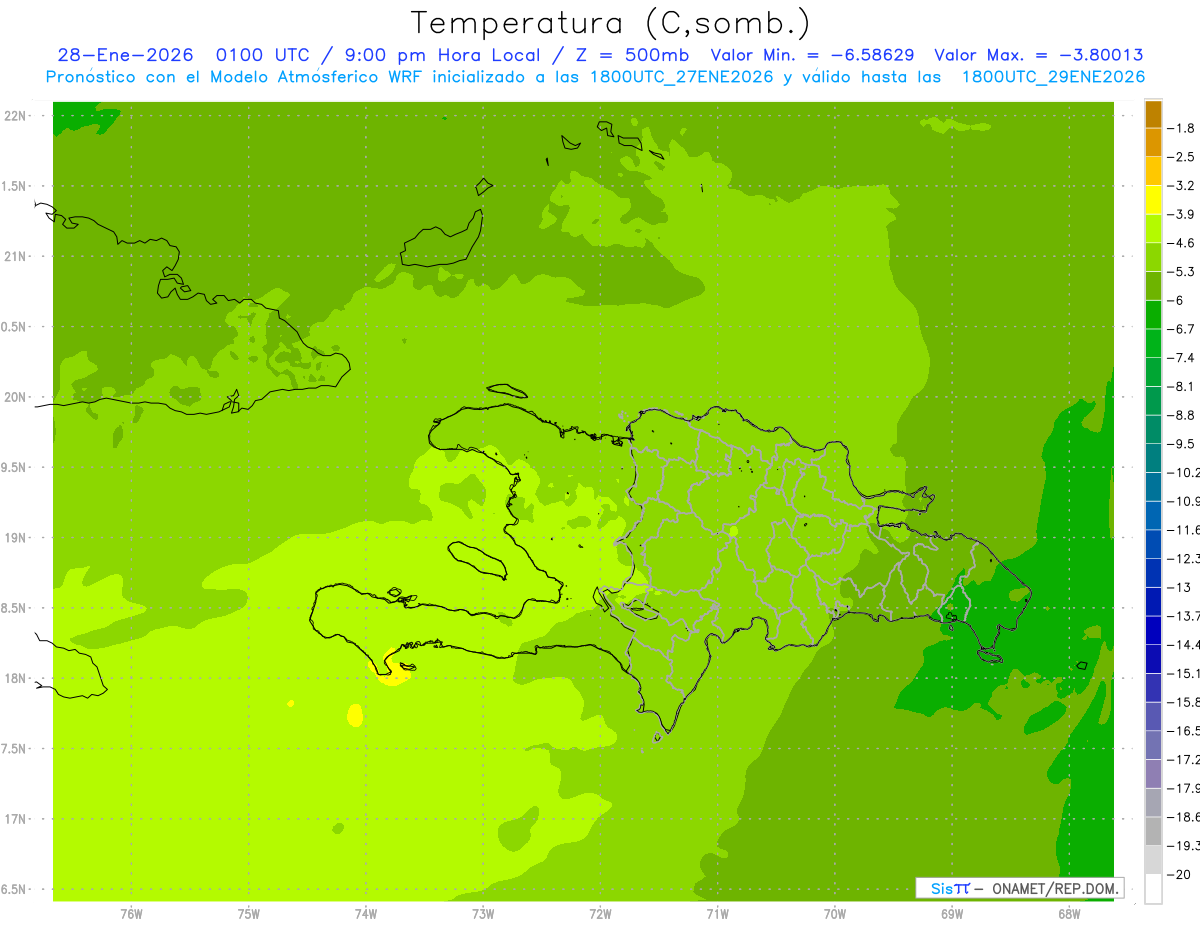This screenshot has width=1200, height=927.
Task: Click the 22N latitude label
Action: (x=16, y=116)
